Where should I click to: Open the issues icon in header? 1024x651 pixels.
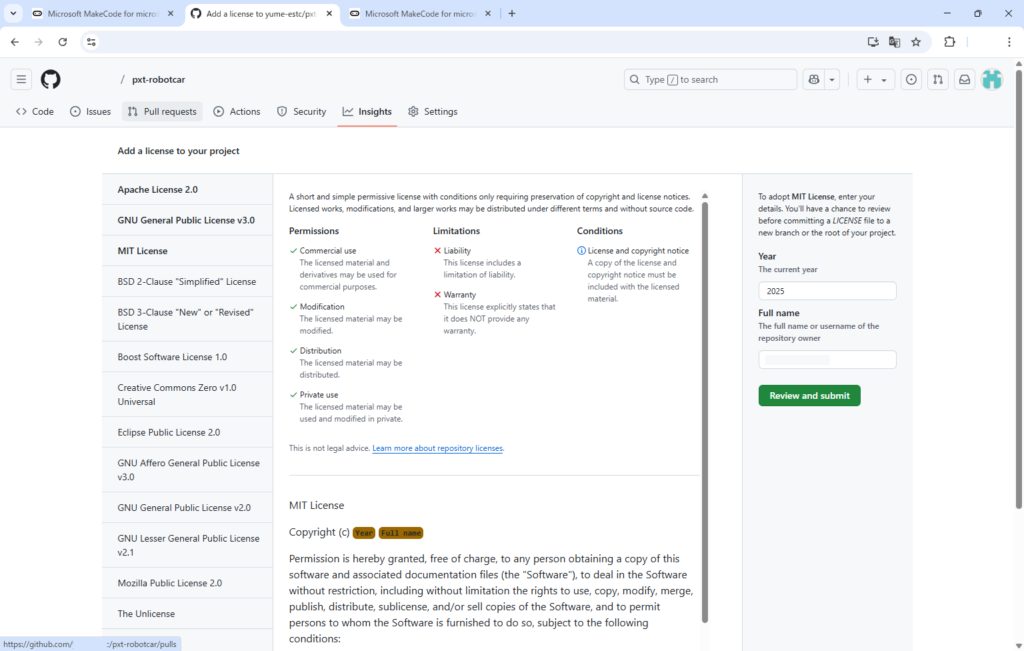coord(911,79)
